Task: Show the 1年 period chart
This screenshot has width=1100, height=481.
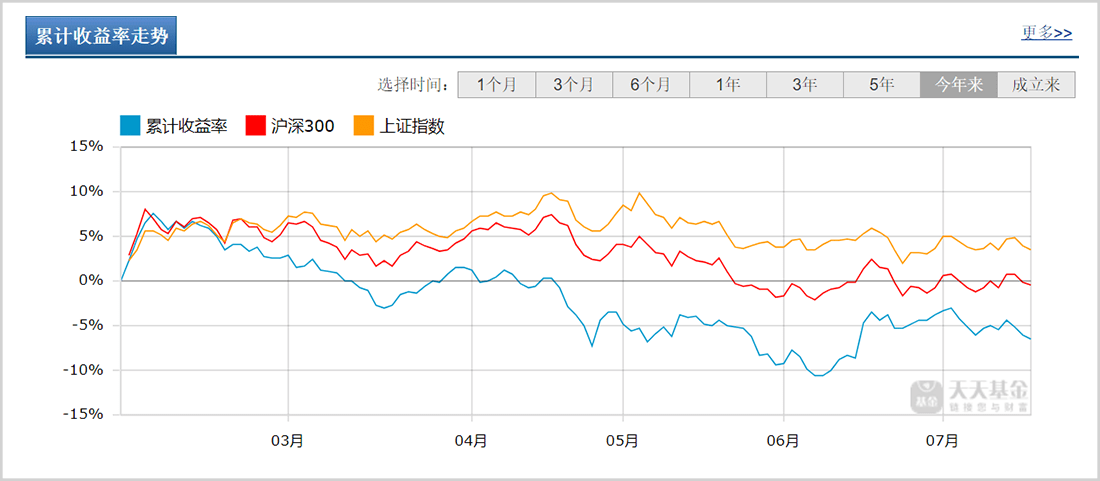Action: pyautogui.click(x=728, y=85)
